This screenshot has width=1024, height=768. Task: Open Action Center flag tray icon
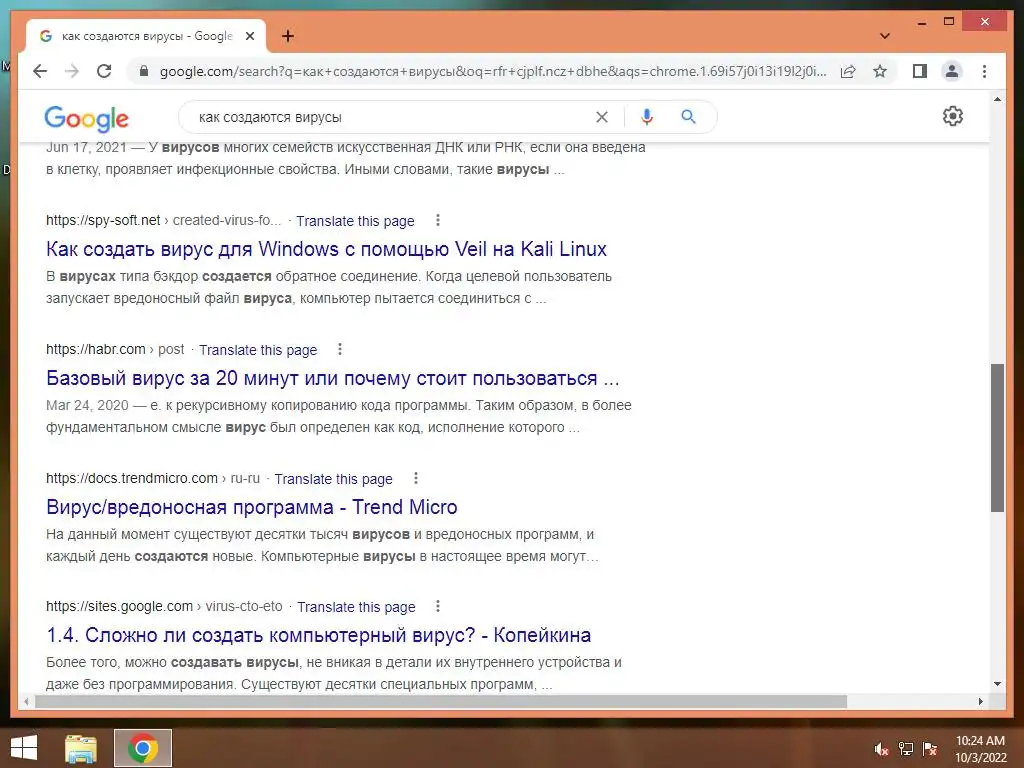(930, 749)
